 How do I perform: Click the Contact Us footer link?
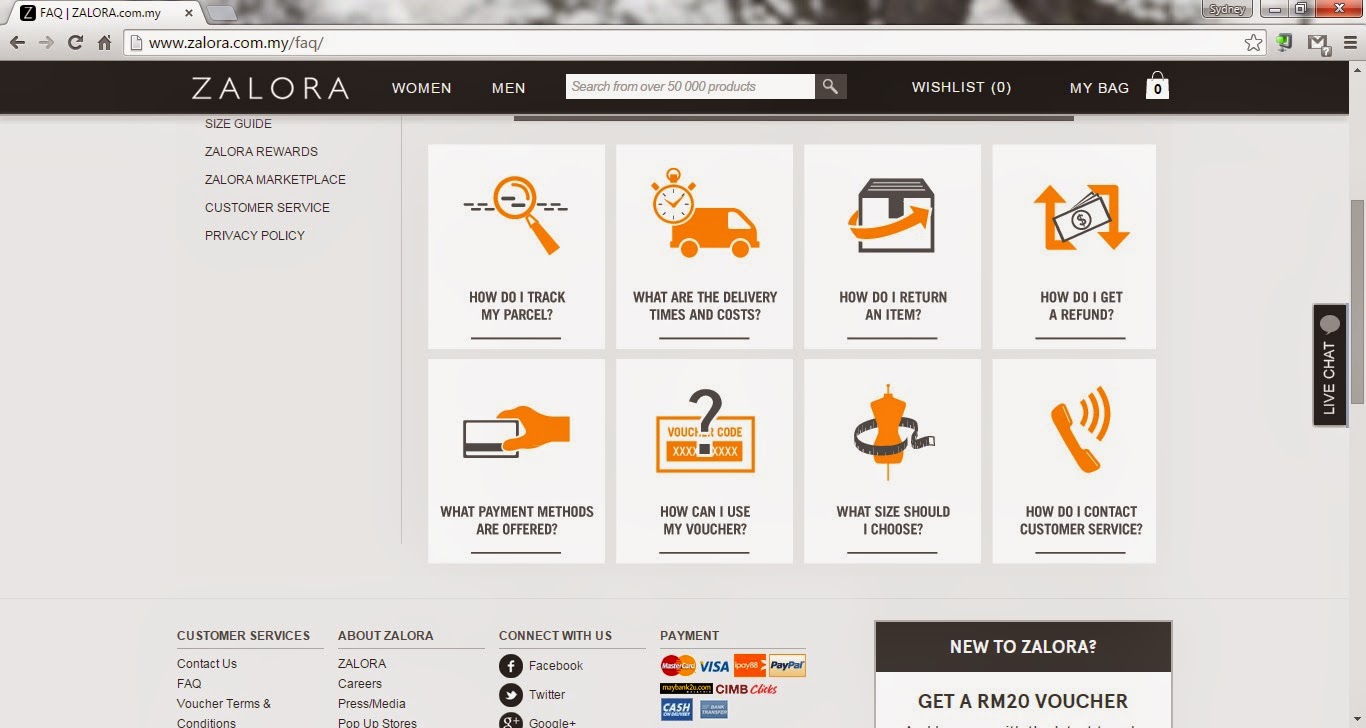point(207,664)
